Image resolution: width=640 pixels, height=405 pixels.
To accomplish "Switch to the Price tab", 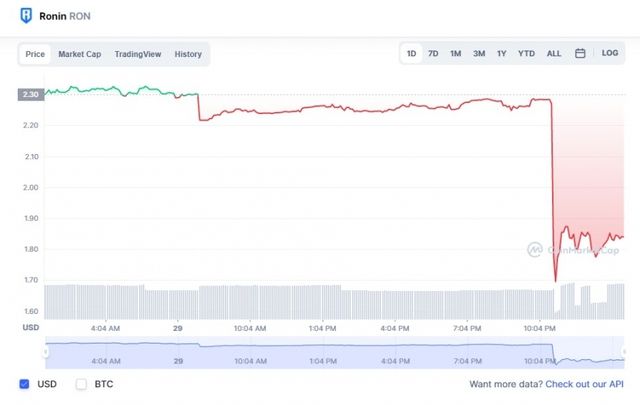I will [x=35, y=54].
